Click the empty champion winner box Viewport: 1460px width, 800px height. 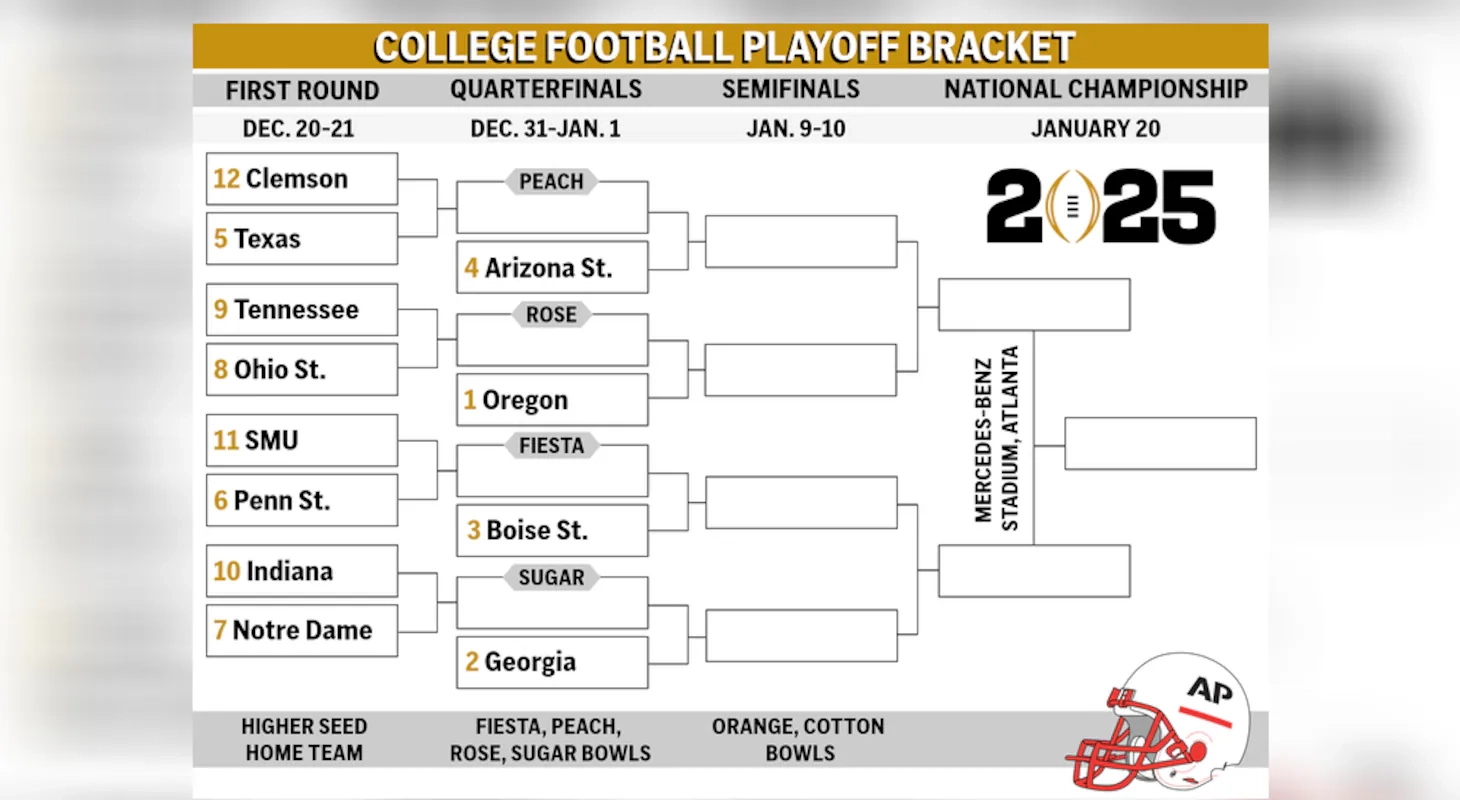click(x=1160, y=443)
